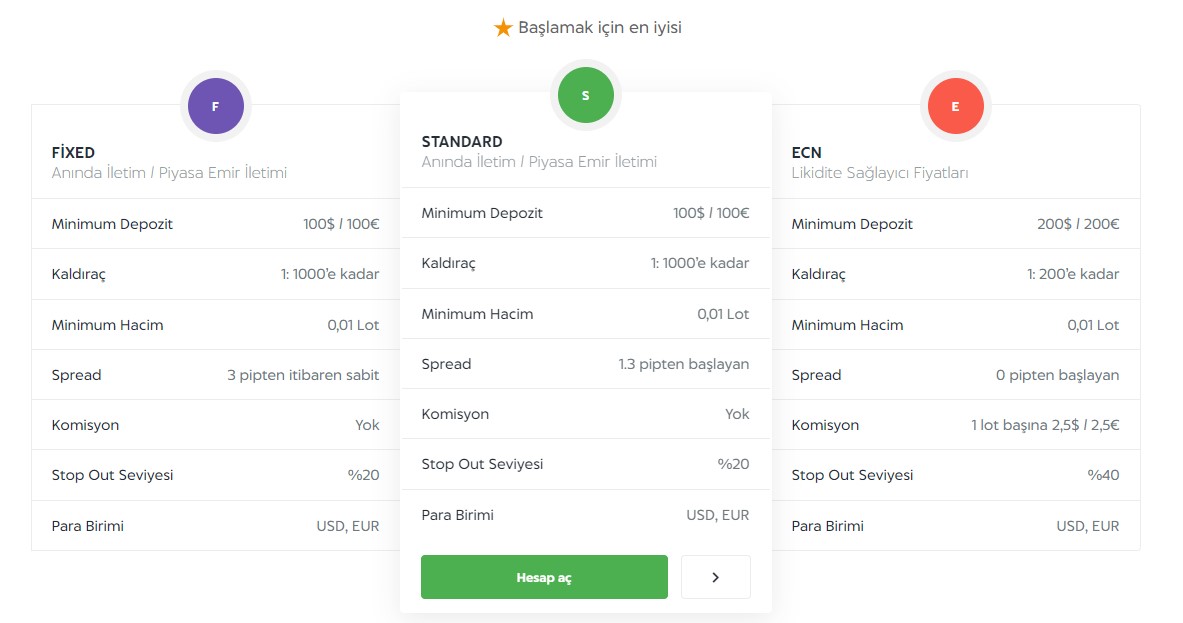Click the Fixed account's 'Yok' commission value
This screenshot has height=623, width=1183.
(x=367, y=425)
